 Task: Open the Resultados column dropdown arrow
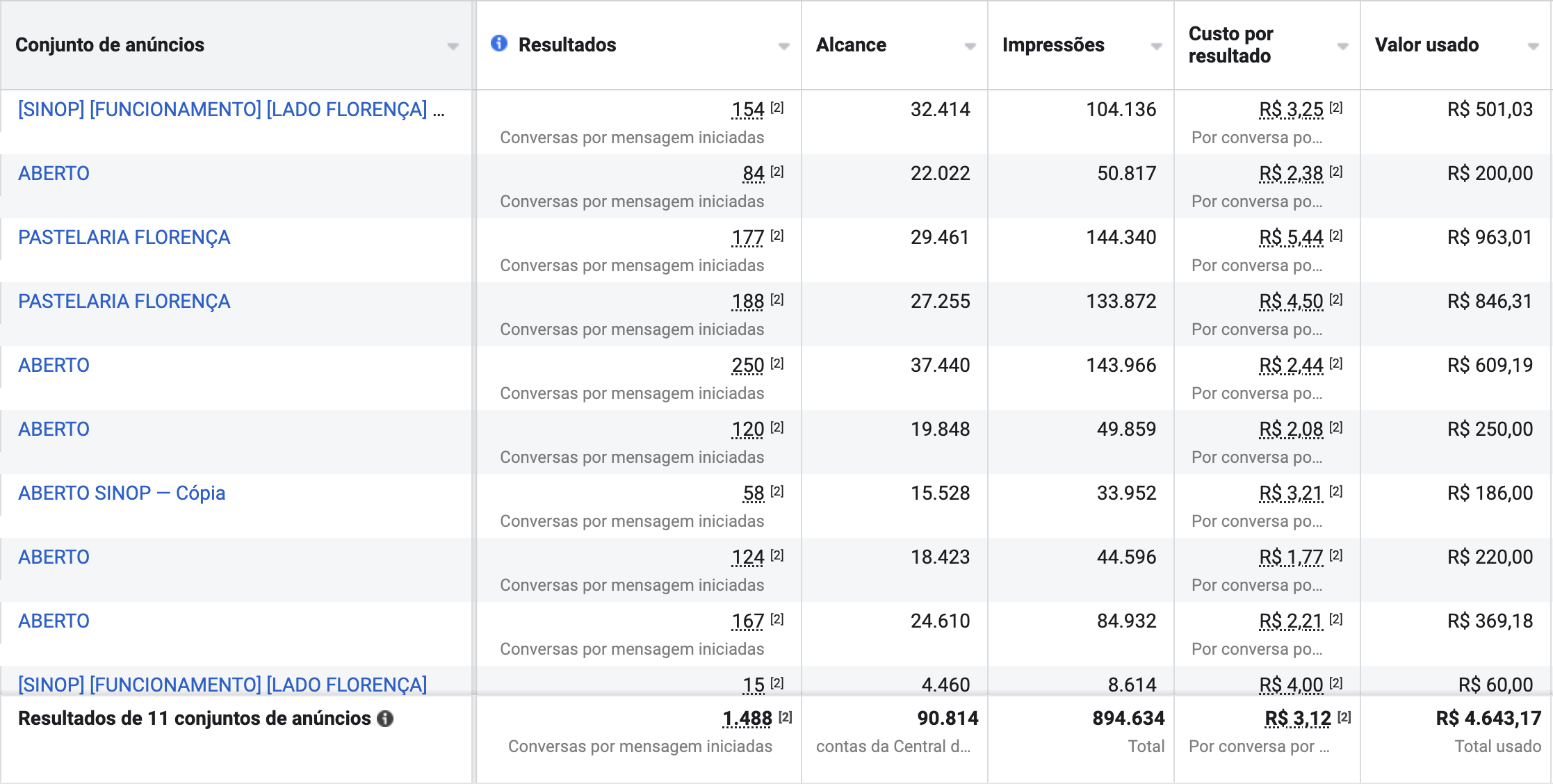[x=784, y=47]
